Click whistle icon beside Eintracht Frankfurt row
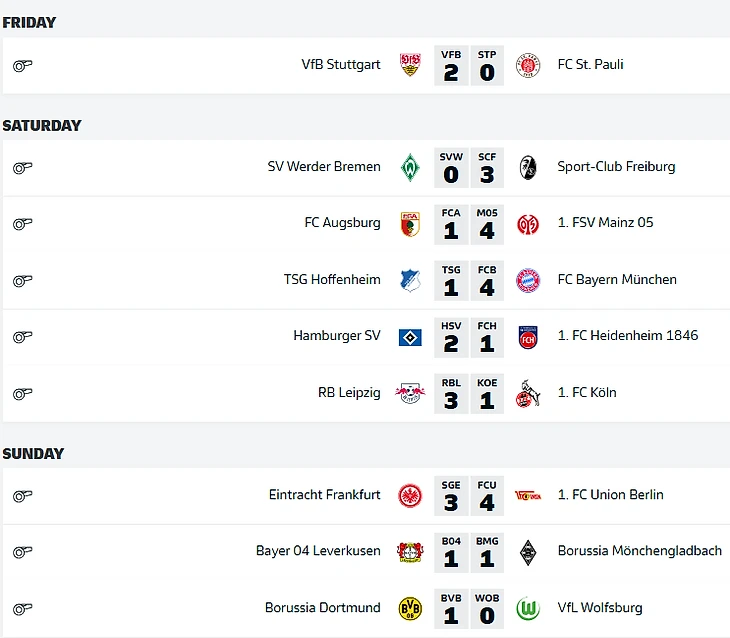730x638 pixels. click(x=22, y=496)
